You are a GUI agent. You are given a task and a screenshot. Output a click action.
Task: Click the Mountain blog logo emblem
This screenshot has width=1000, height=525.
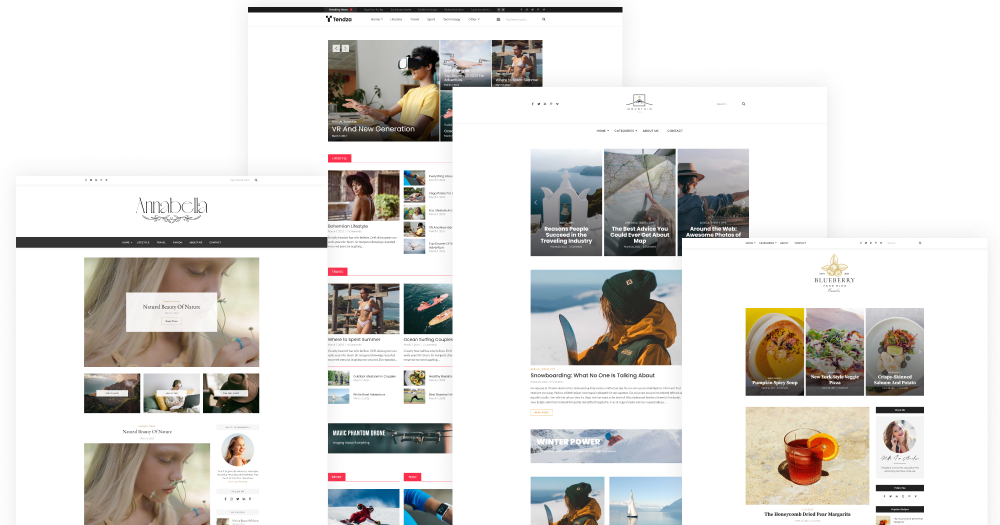click(x=638, y=103)
